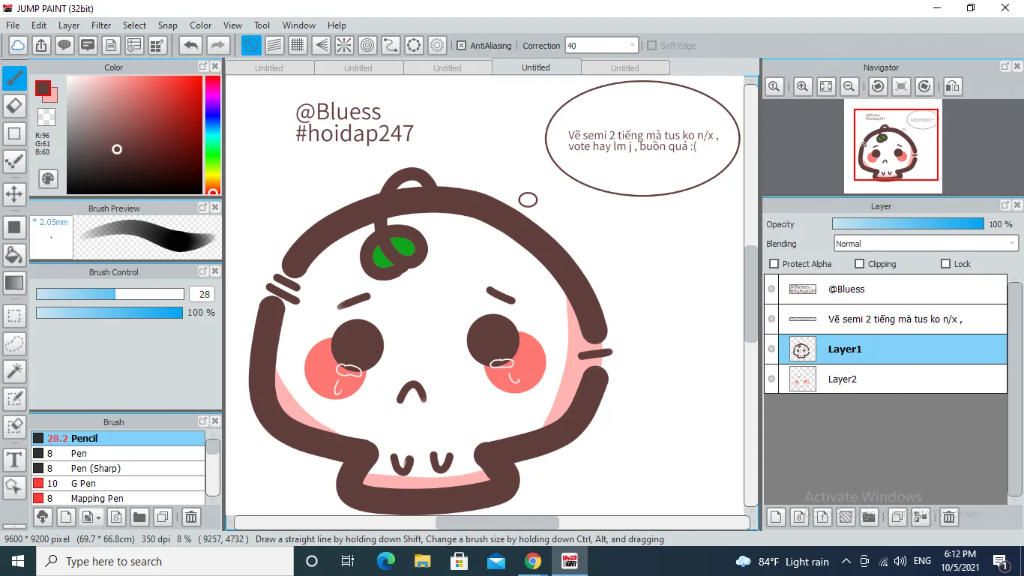Select the Text tool

click(x=14, y=460)
